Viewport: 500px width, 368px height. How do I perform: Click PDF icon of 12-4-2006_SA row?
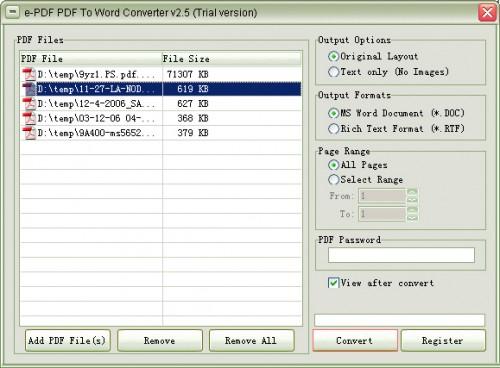point(29,104)
